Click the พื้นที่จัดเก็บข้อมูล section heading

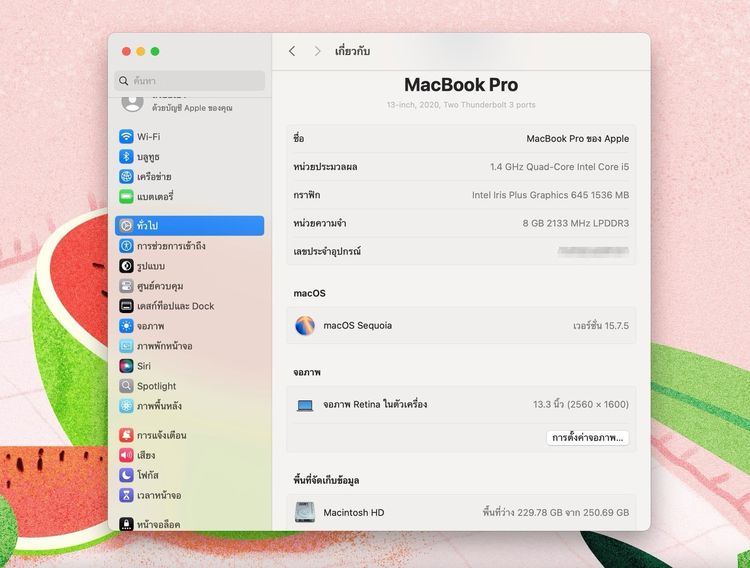pyautogui.click(x=326, y=480)
